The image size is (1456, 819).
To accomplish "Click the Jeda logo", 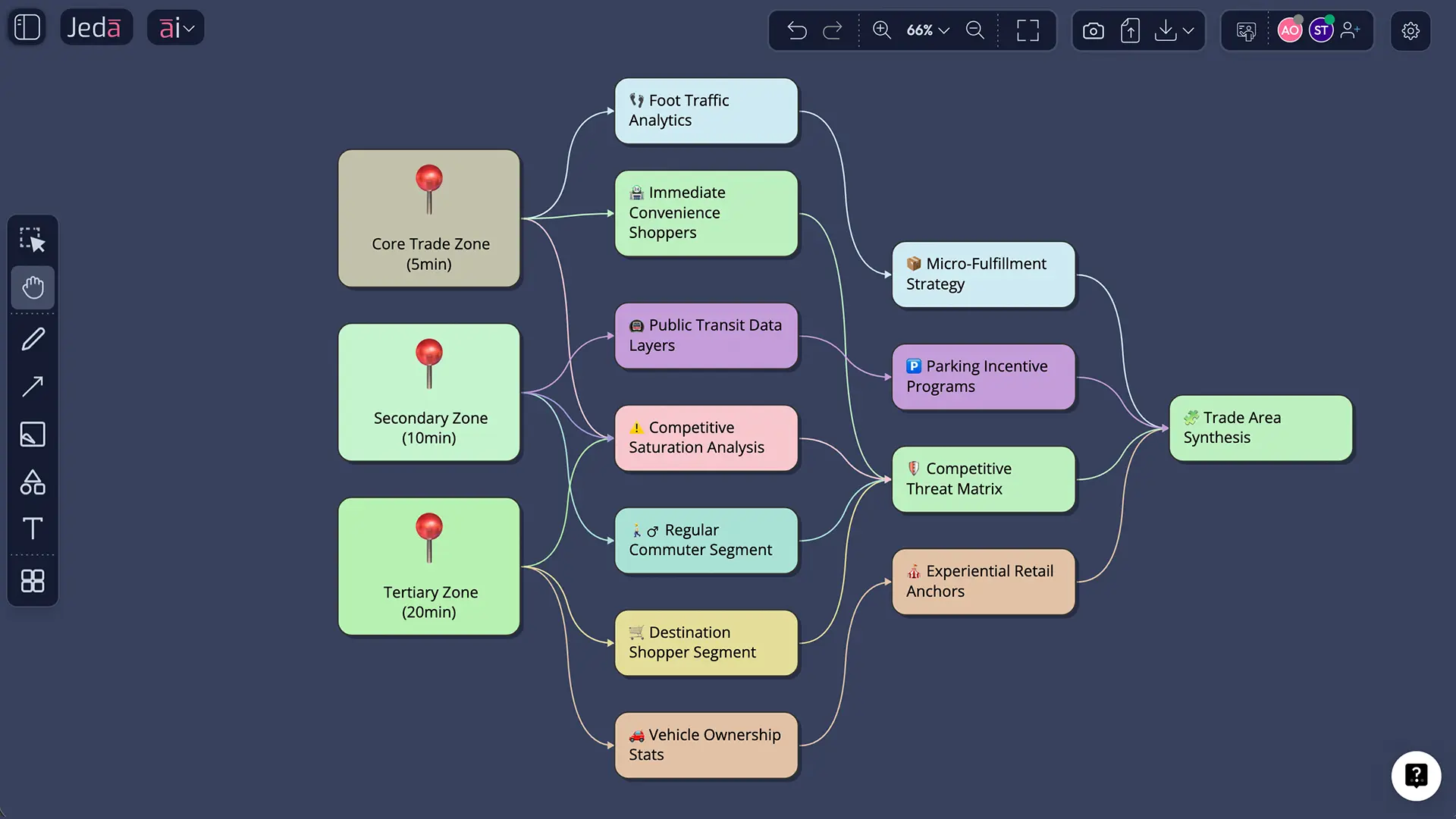I will pos(96,27).
